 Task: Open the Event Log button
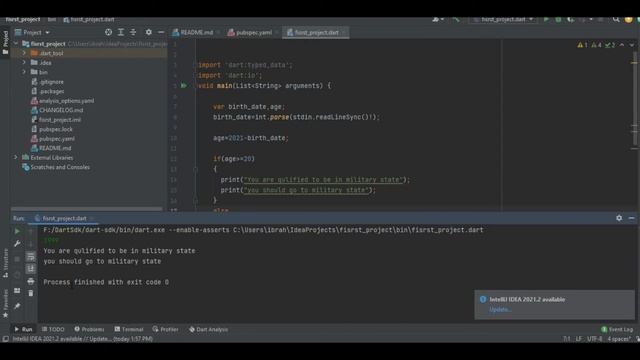click(x=617, y=329)
